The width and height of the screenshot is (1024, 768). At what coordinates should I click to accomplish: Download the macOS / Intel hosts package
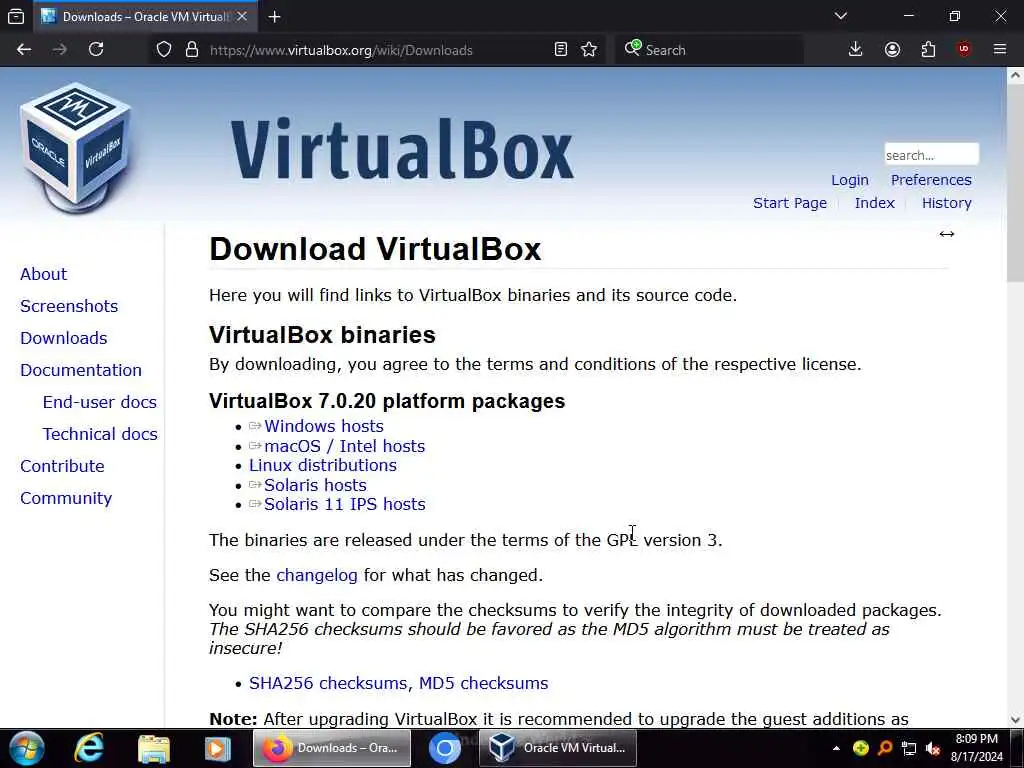(x=344, y=447)
